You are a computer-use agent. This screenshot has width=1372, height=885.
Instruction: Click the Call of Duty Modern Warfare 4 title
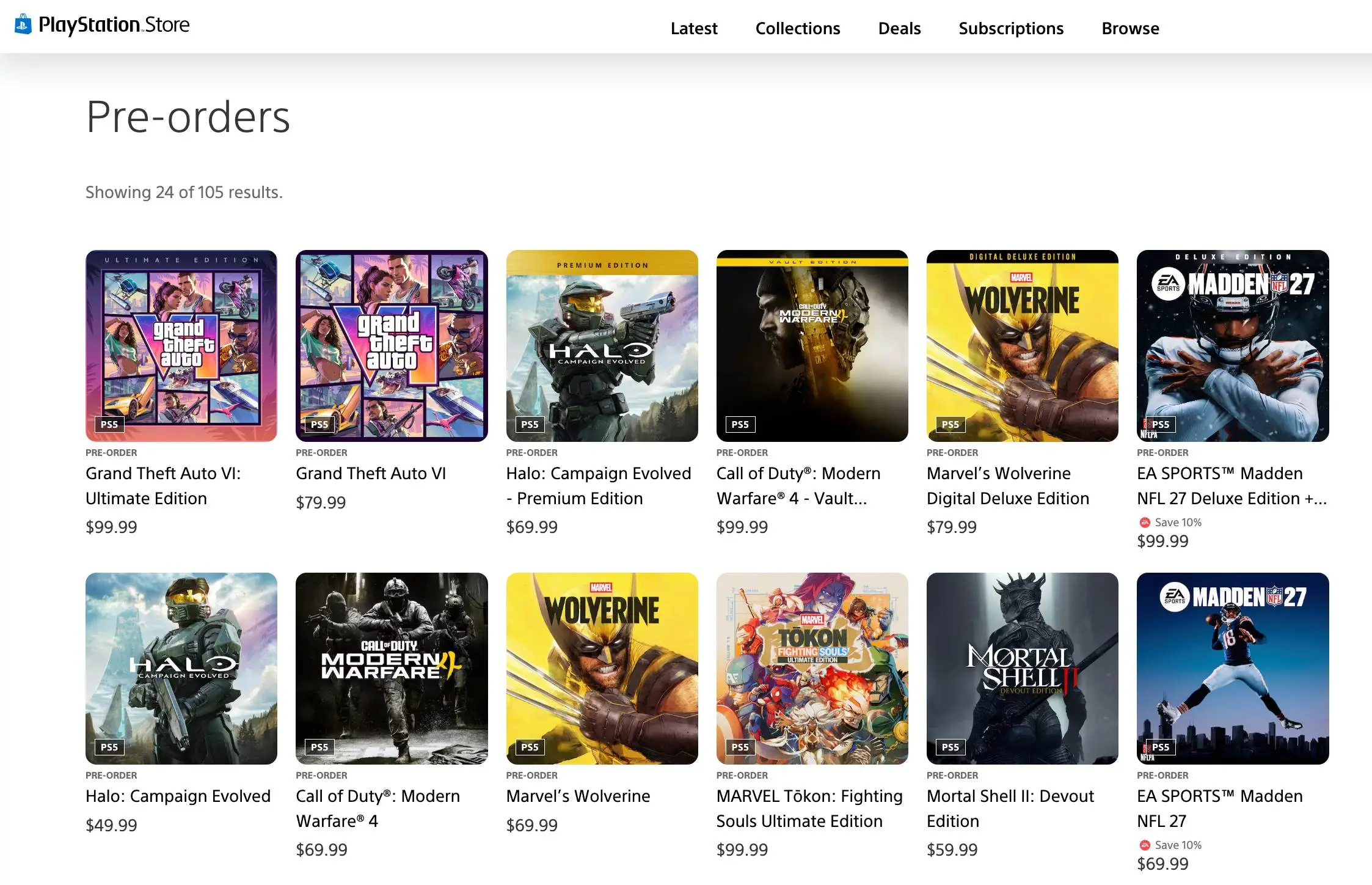378,809
